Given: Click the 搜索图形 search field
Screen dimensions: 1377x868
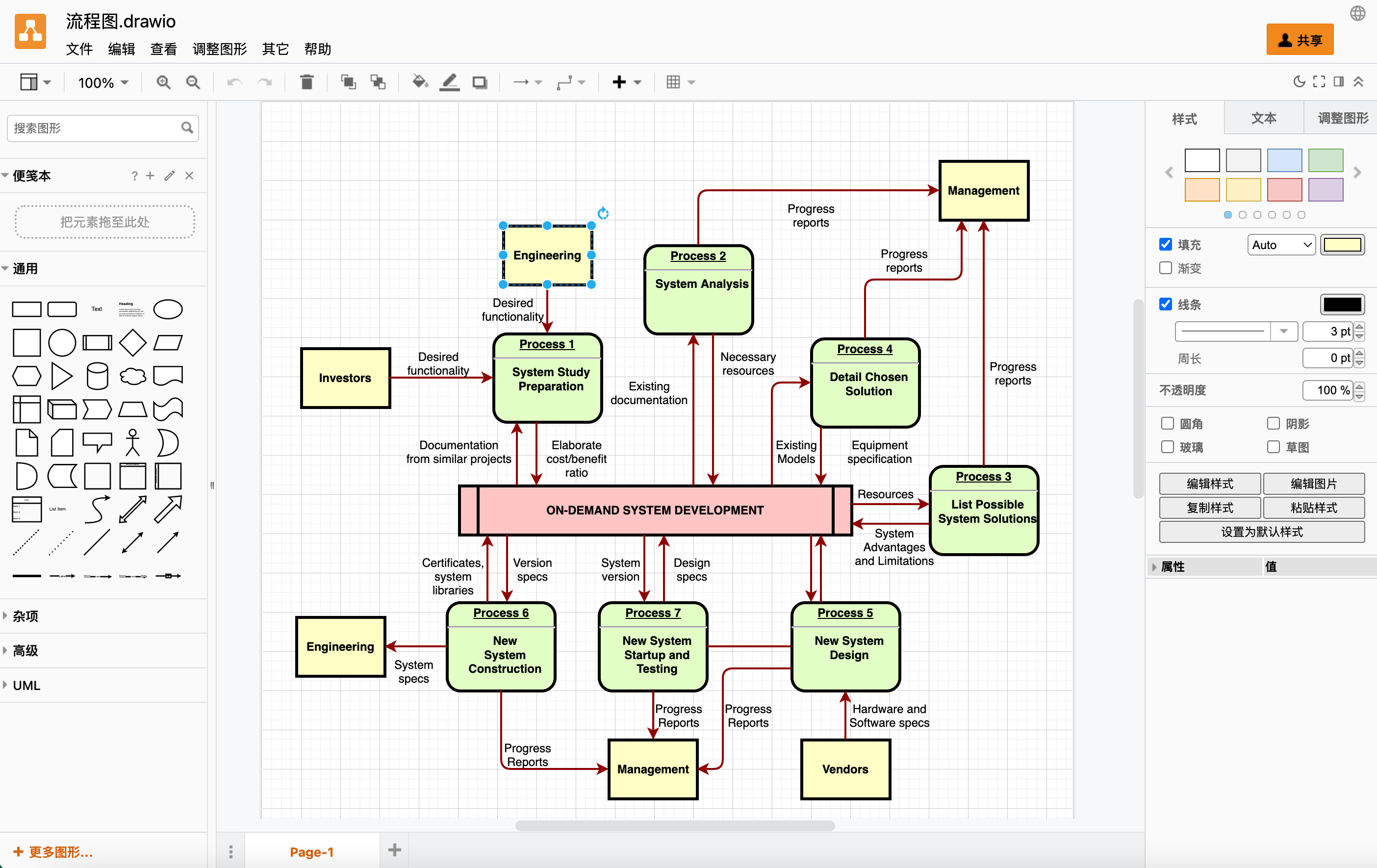Looking at the screenshot, I should tap(94, 128).
